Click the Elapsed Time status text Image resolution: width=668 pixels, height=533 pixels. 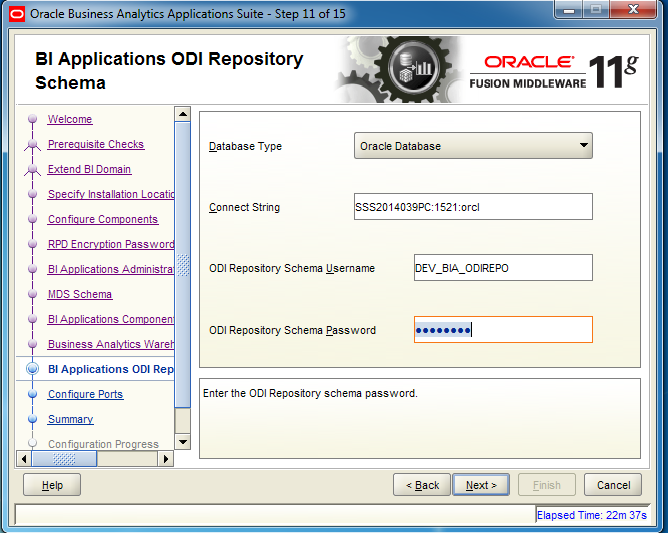coord(592,515)
